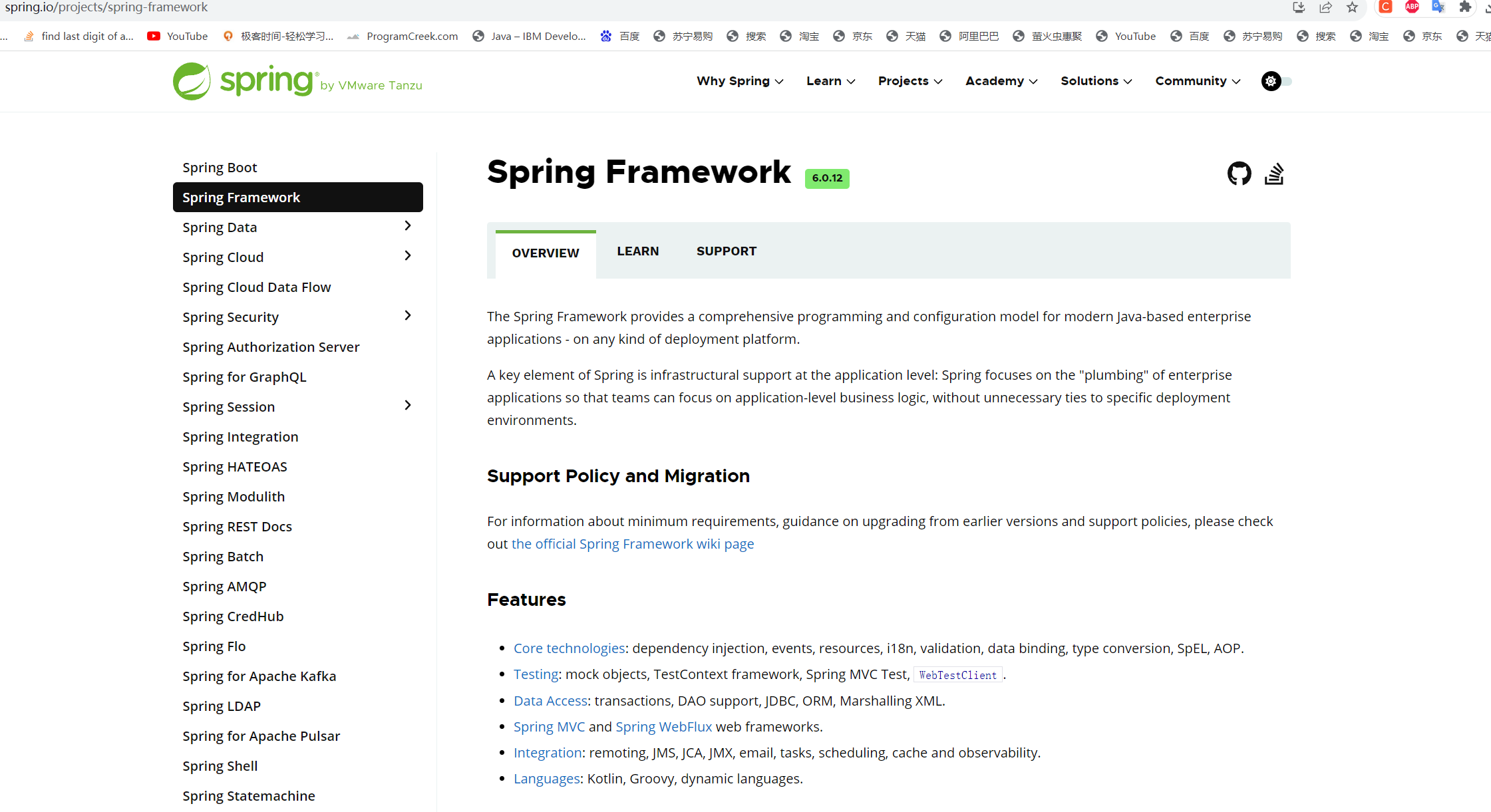Image resolution: width=1491 pixels, height=812 pixels.
Task: Click the Stack Overflow icon
Action: pos(1274,174)
